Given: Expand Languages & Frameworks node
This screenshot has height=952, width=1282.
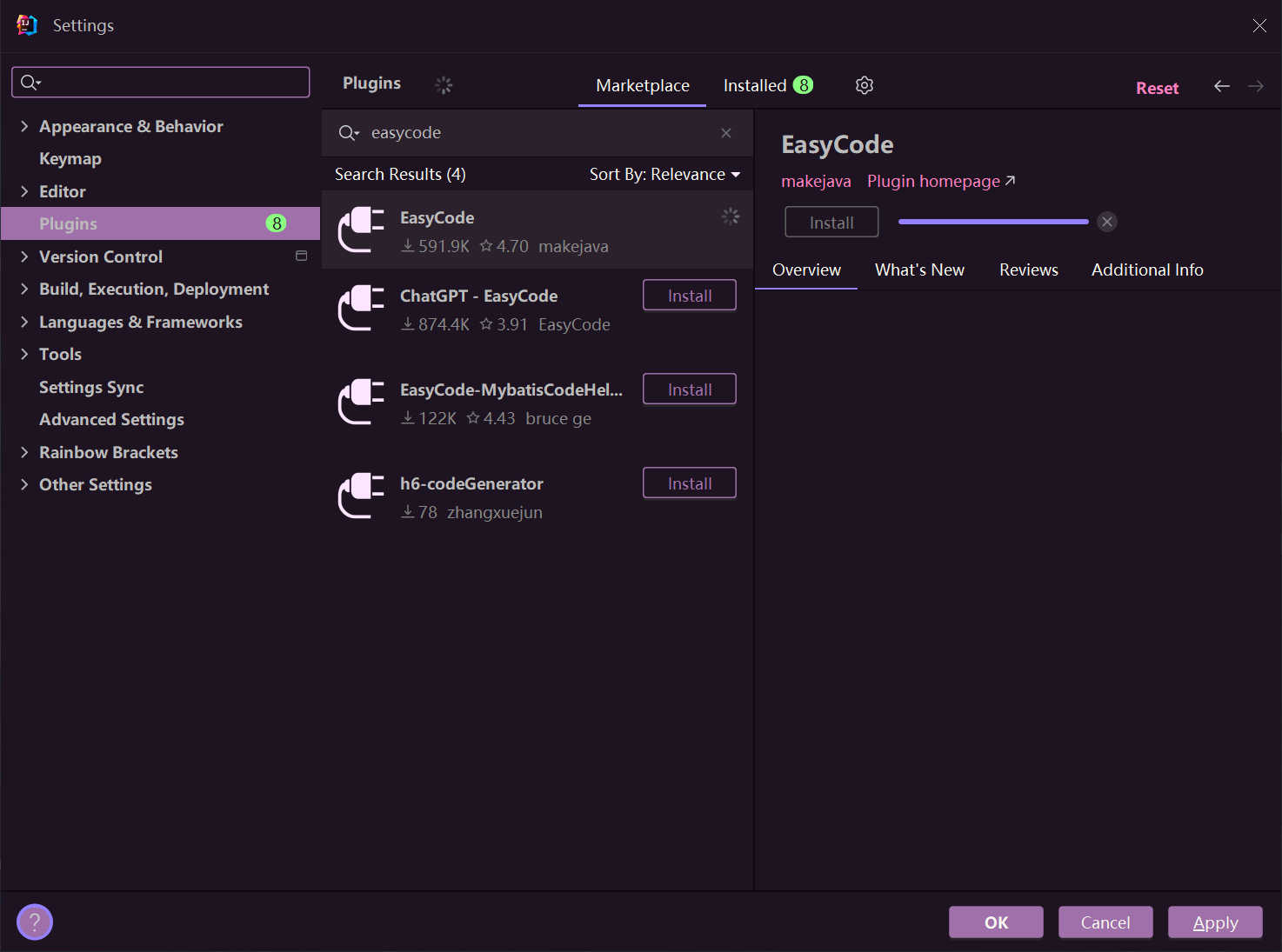Looking at the screenshot, I should 24,322.
